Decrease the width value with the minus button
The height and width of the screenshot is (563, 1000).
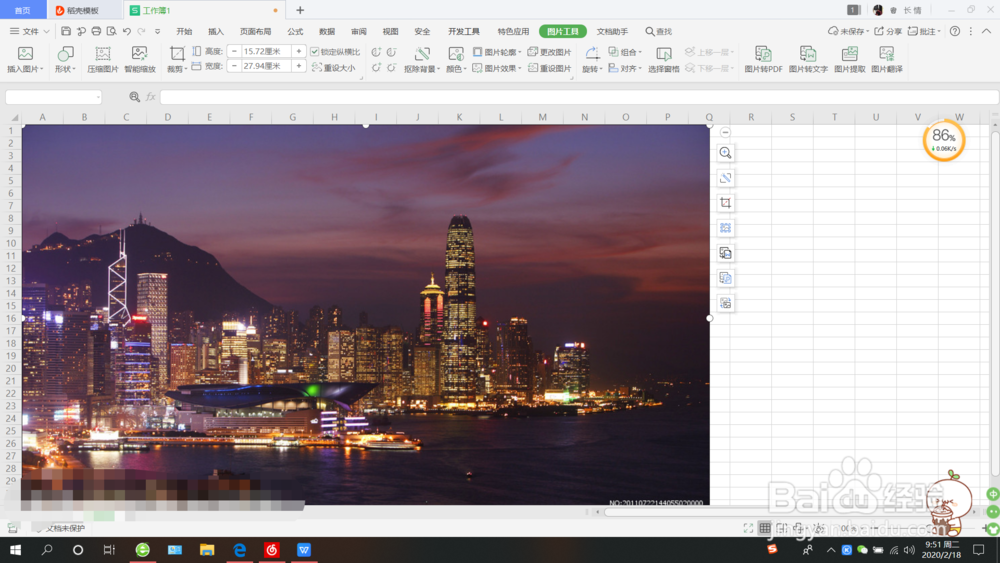coord(234,66)
